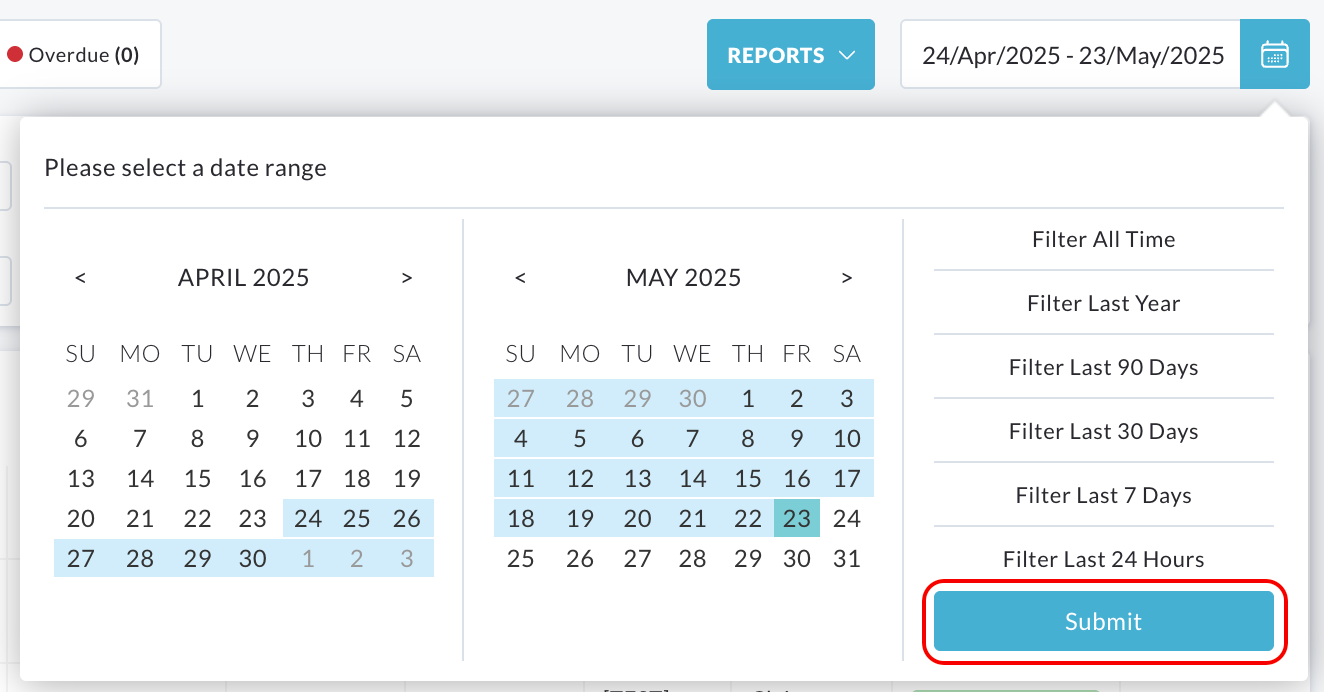Choose Filter Last 90 Days
This screenshot has height=692, width=1324.
[1104, 367]
